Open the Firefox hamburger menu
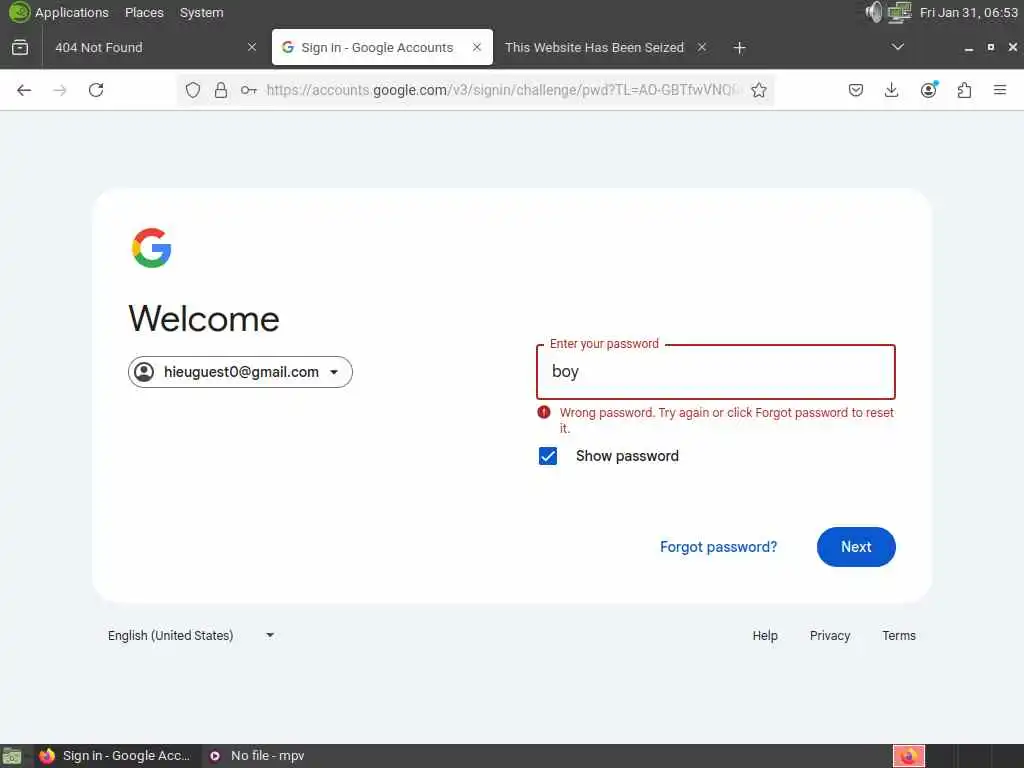This screenshot has width=1024, height=768. [x=1000, y=90]
